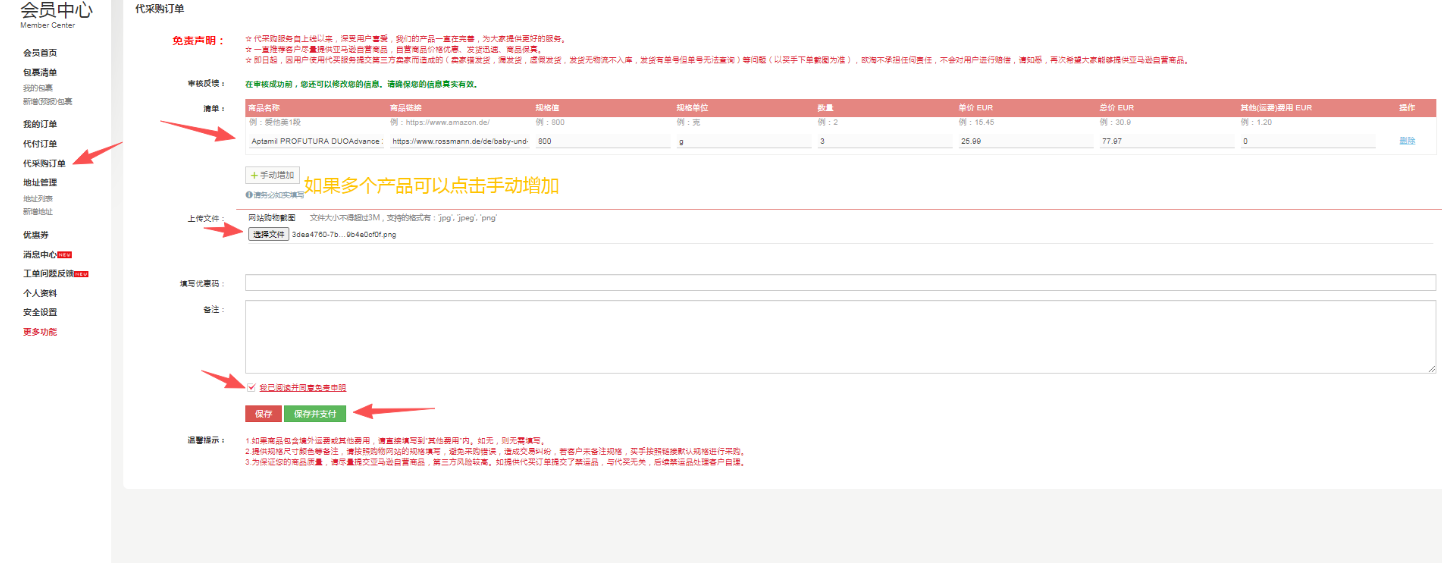The height and width of the screenshot is (563, 1442).
Task: Click the green 保存并支付 button
Action: pos(314,413)
